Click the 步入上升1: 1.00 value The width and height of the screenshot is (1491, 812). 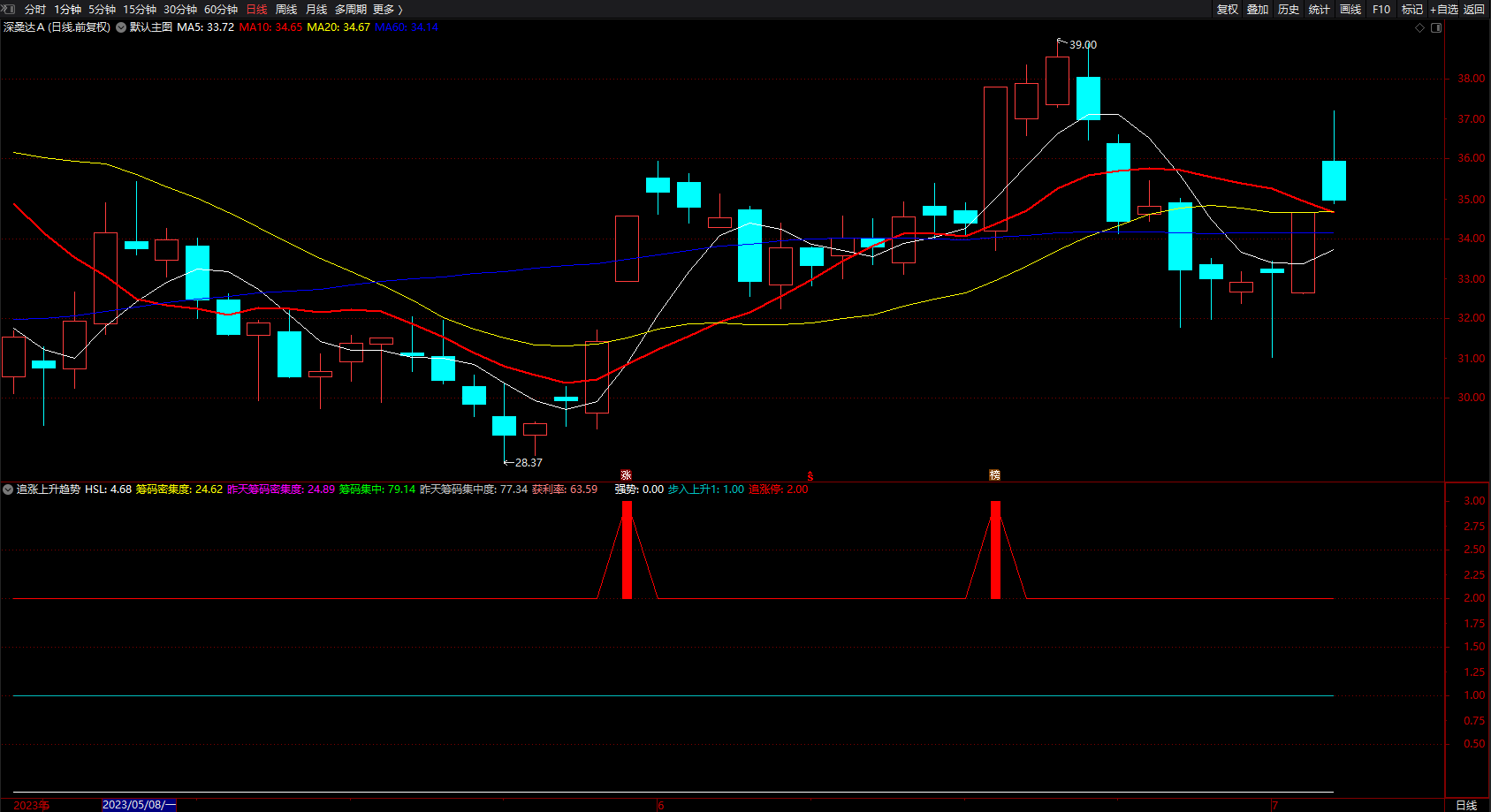click(x=706, y=489)
